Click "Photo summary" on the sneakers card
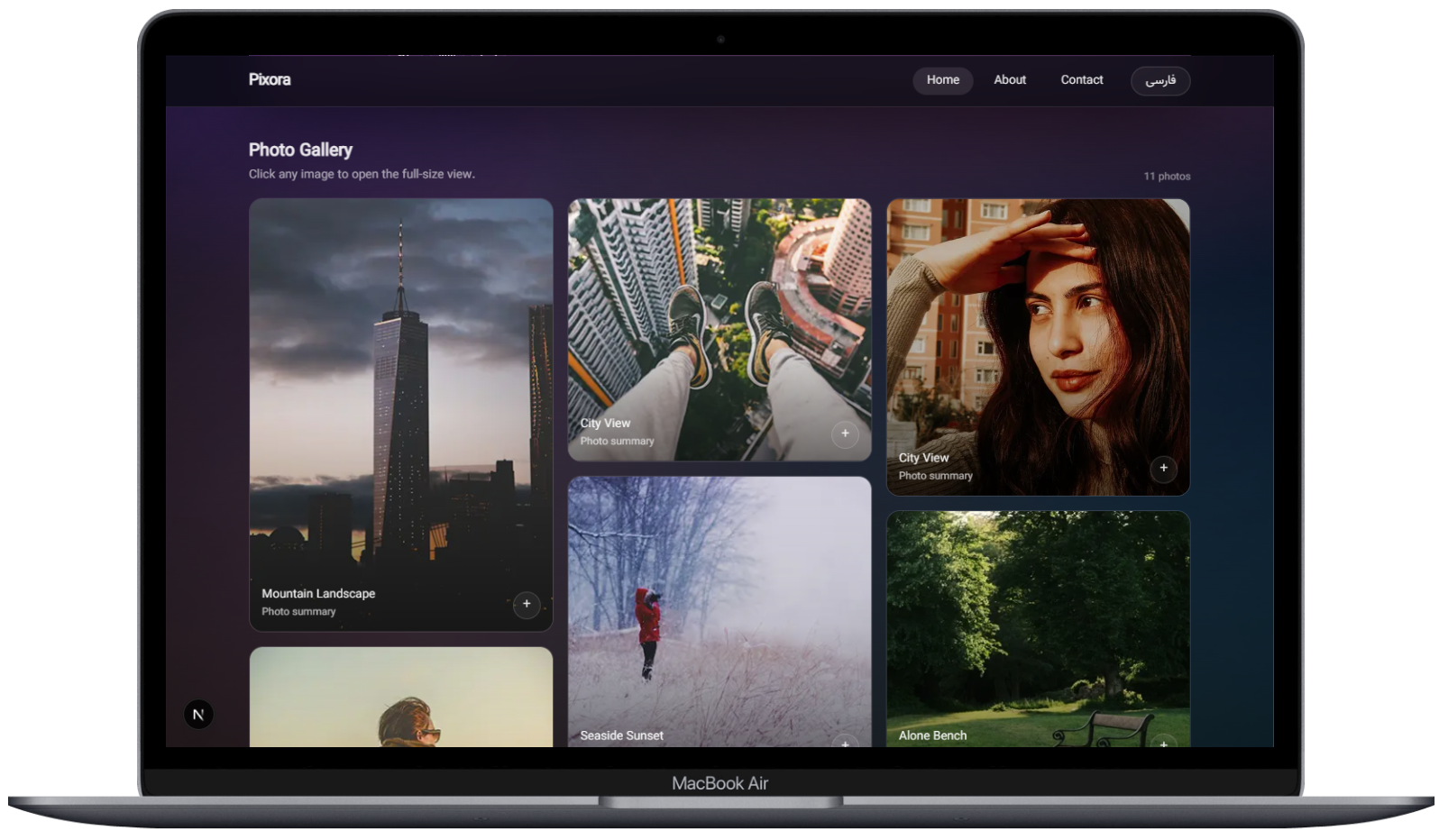This screenshot has height=840, width=1448. click(617, 441)
